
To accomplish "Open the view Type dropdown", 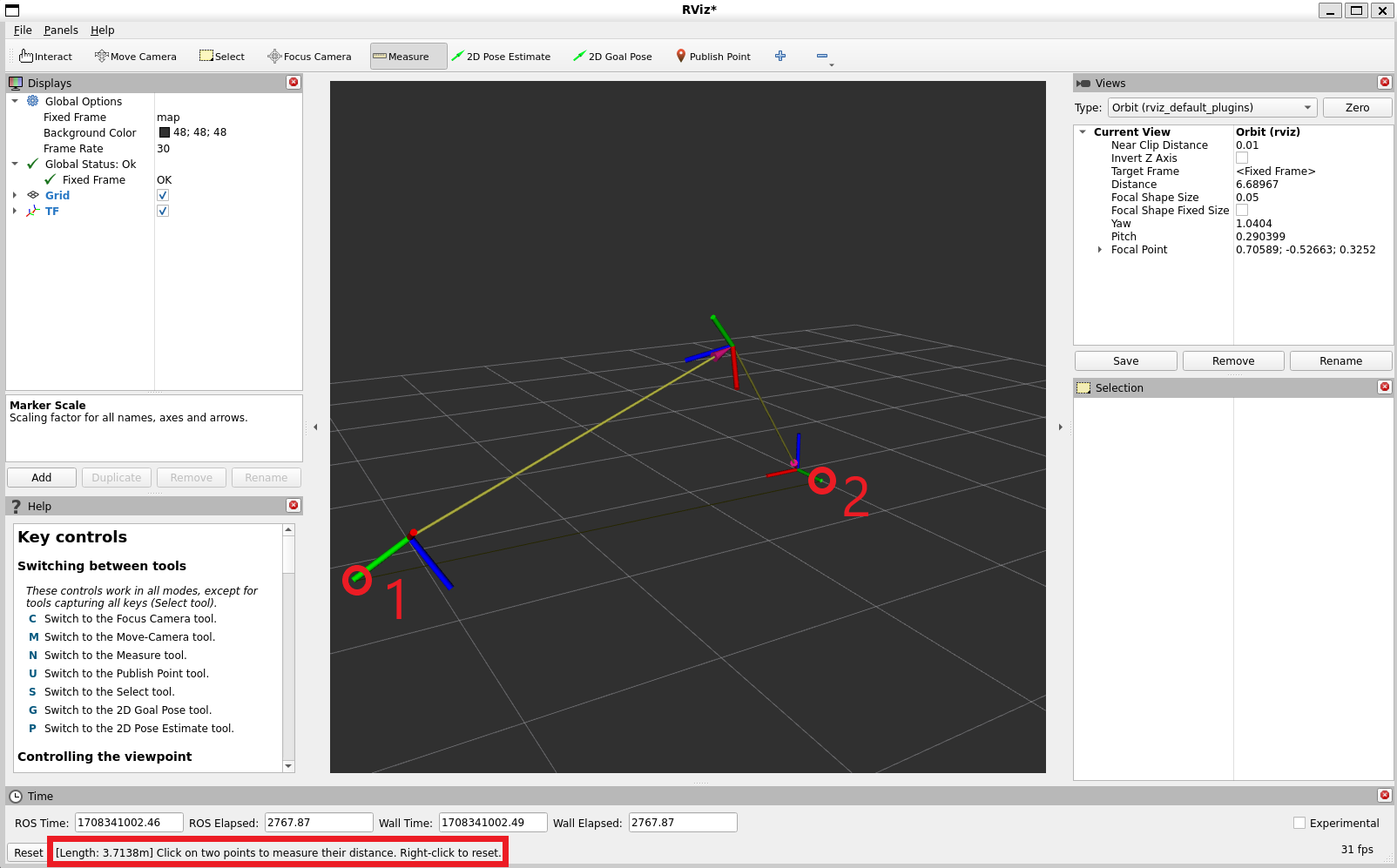I will pyautogui.click(x=1211, y=108).
